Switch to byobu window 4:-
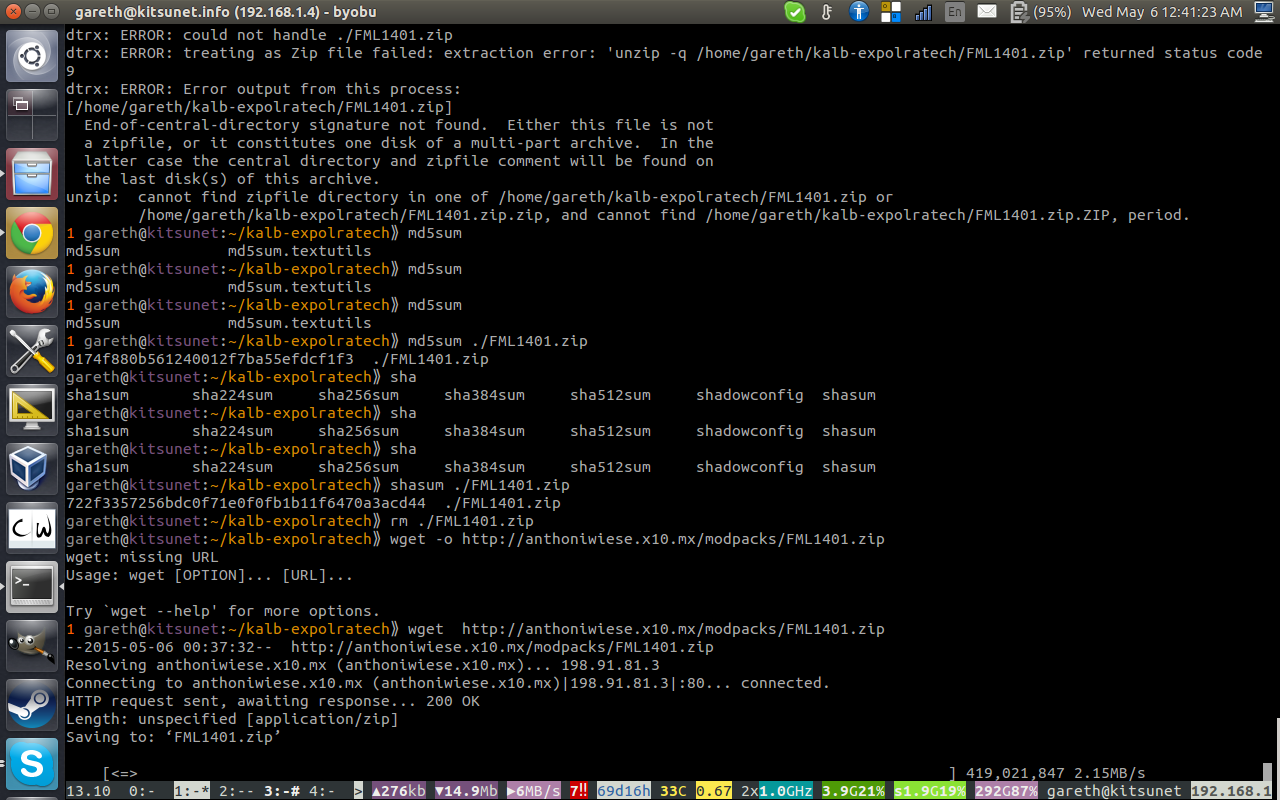This screenshot has height=800, width=1280. click(322, 791)
